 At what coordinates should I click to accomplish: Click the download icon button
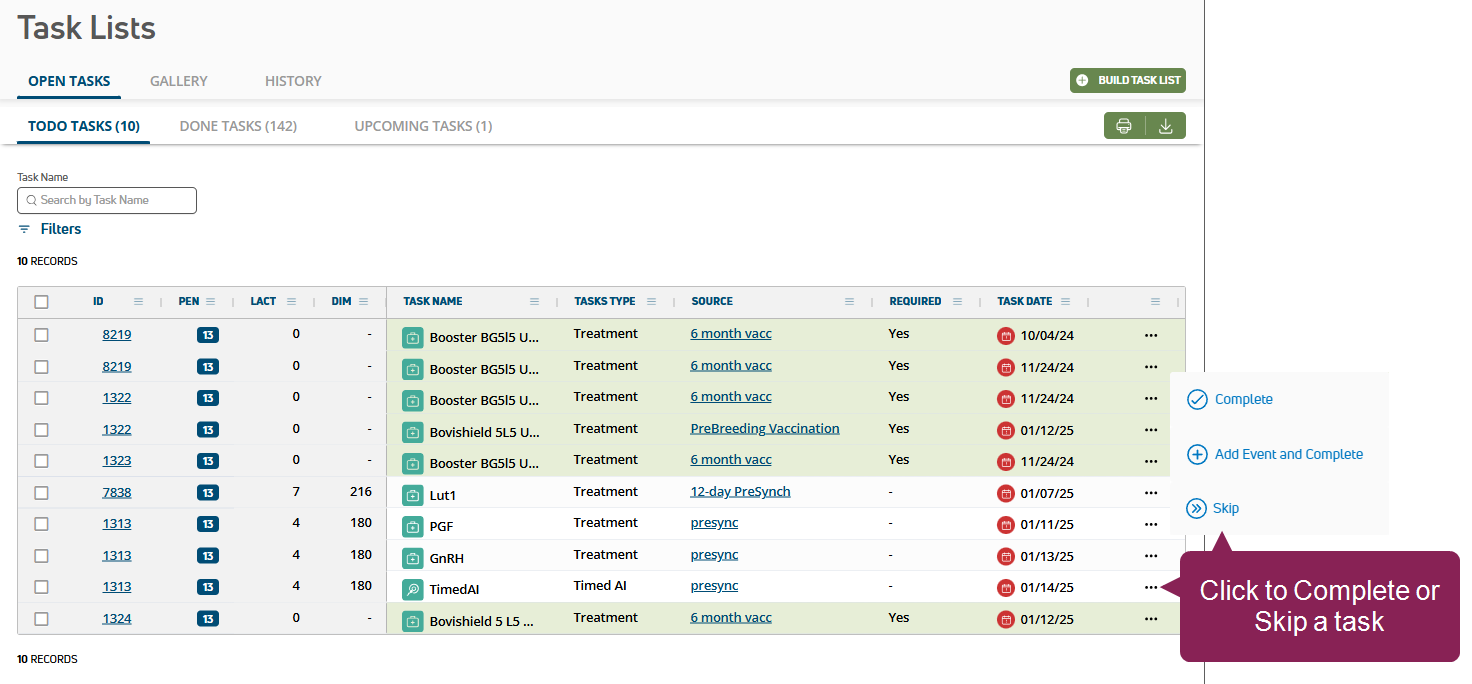1165,126
